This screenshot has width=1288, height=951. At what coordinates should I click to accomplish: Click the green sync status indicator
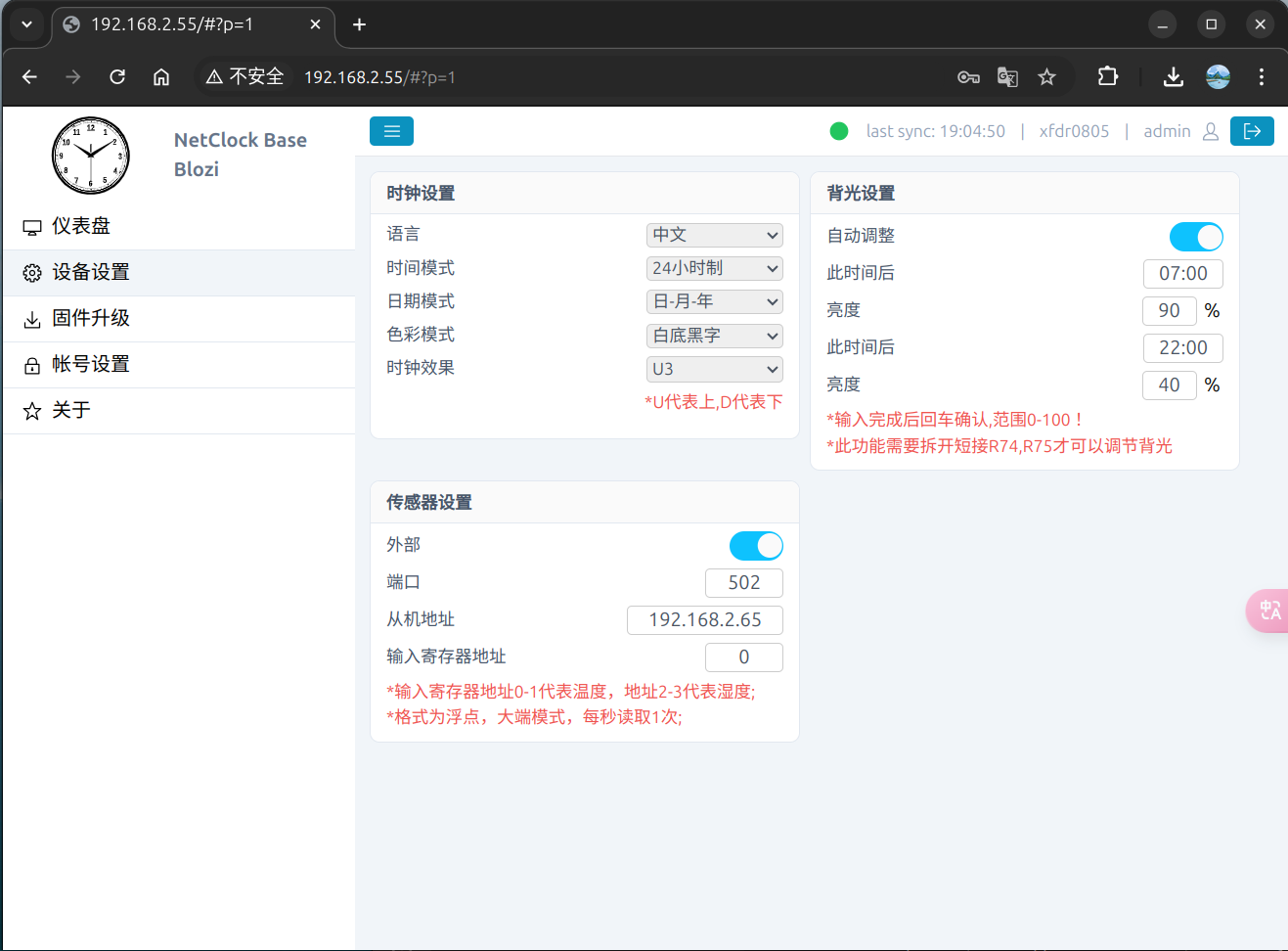click(x=839, y=131)
